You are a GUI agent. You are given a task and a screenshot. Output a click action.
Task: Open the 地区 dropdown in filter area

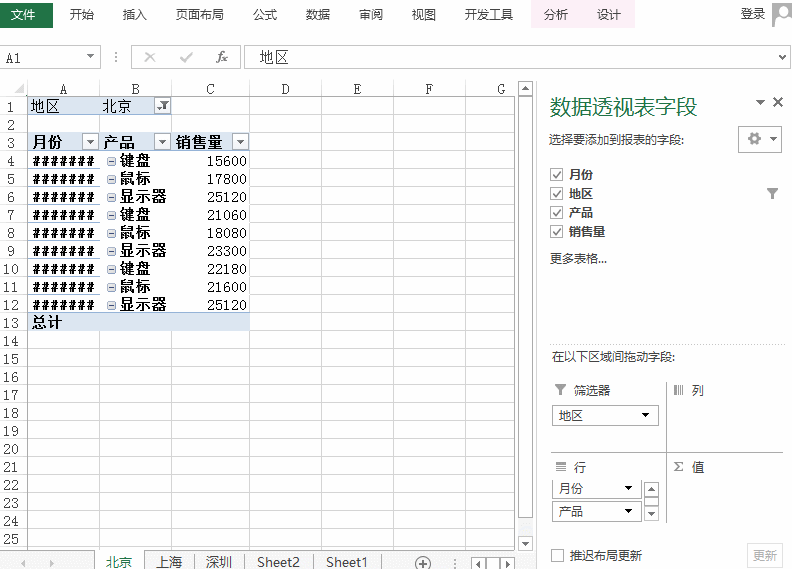click(x=645, y=415)
